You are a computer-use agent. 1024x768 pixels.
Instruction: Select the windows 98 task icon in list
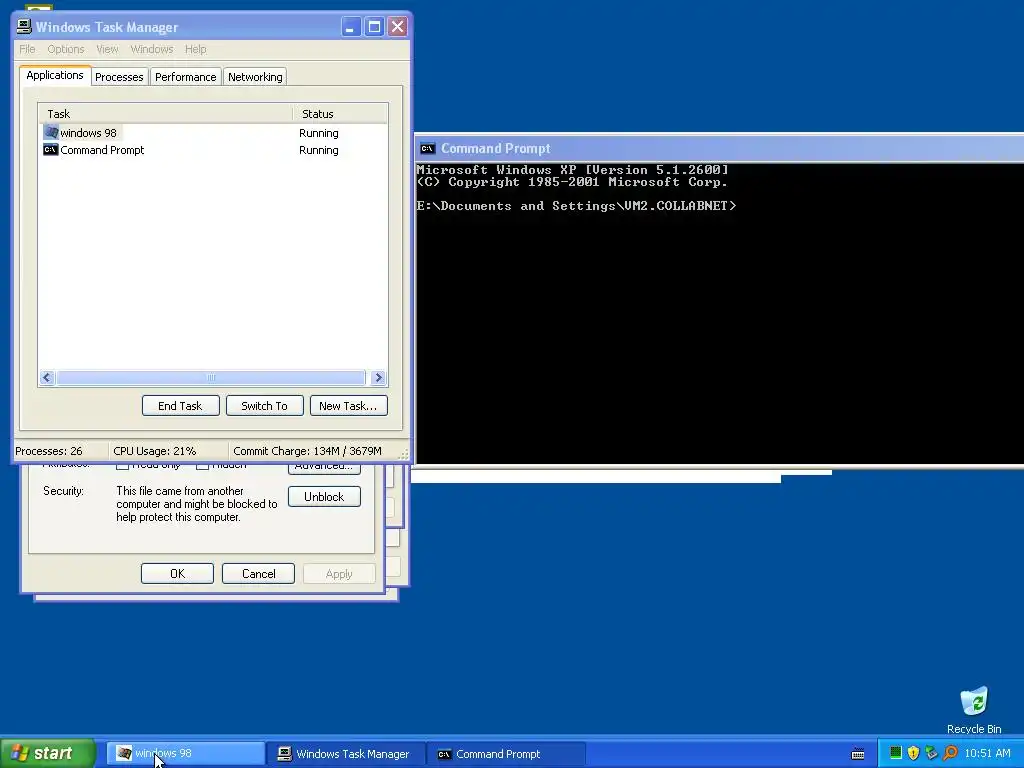tap(51, 132)
